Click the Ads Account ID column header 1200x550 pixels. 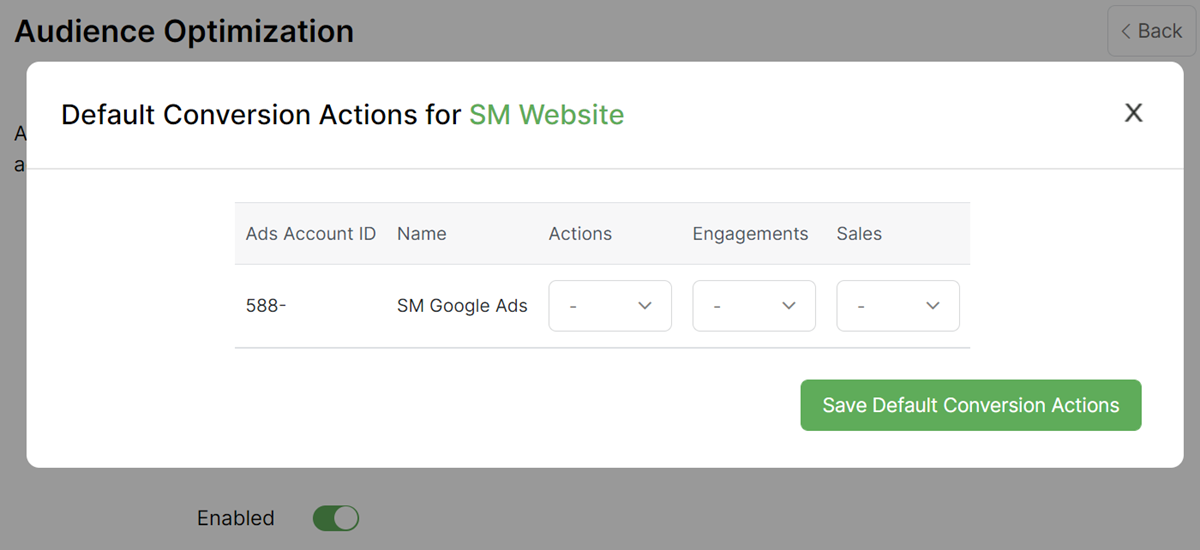[311, 234]
